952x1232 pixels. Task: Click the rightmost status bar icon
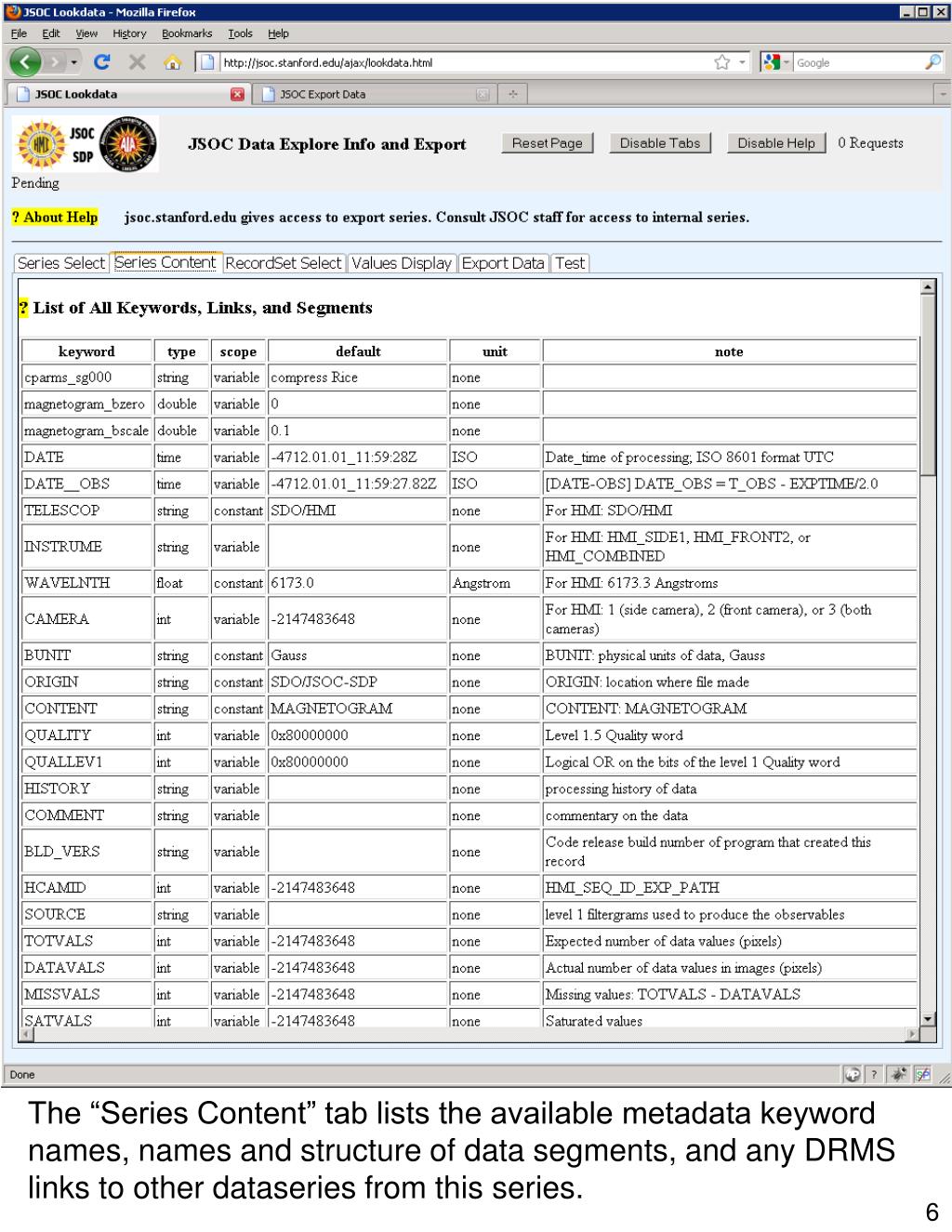click(x=922, y=1075)
